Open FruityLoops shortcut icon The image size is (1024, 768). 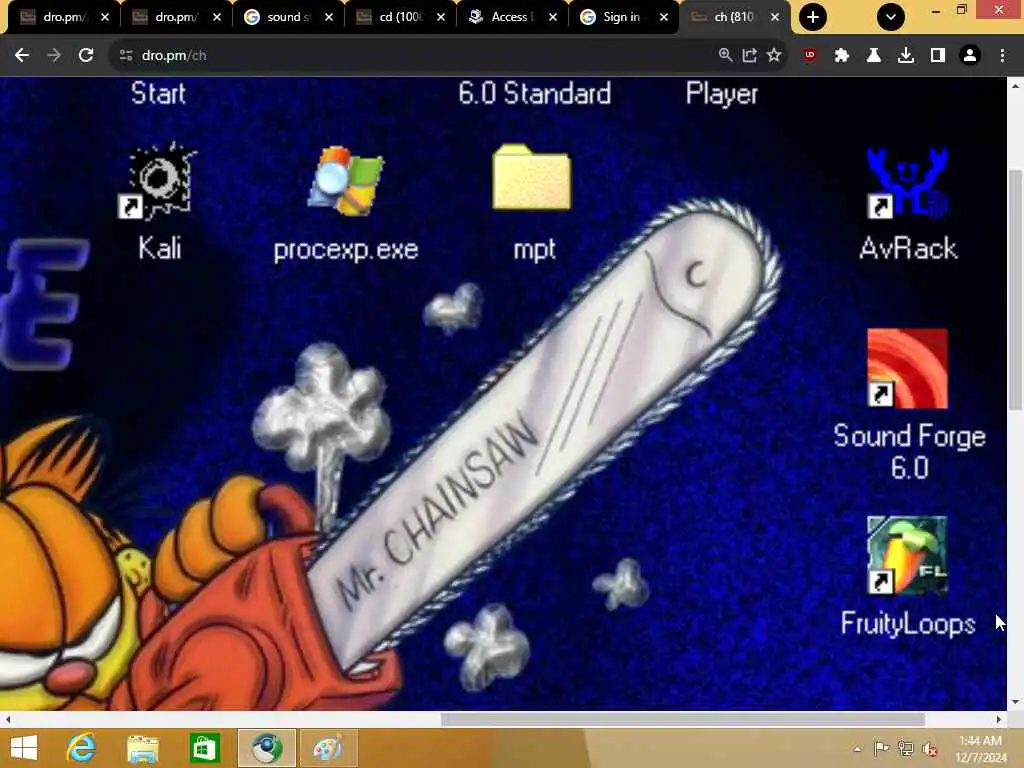908,555
